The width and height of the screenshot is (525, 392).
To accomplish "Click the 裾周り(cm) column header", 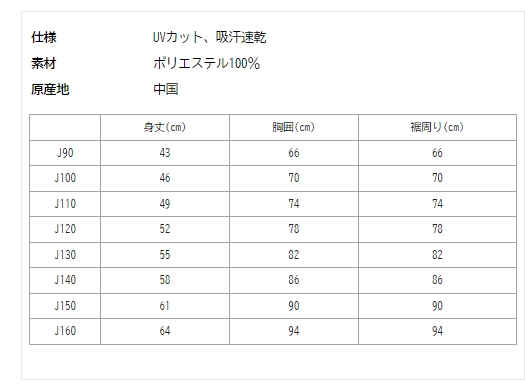I will pos(437,127).
